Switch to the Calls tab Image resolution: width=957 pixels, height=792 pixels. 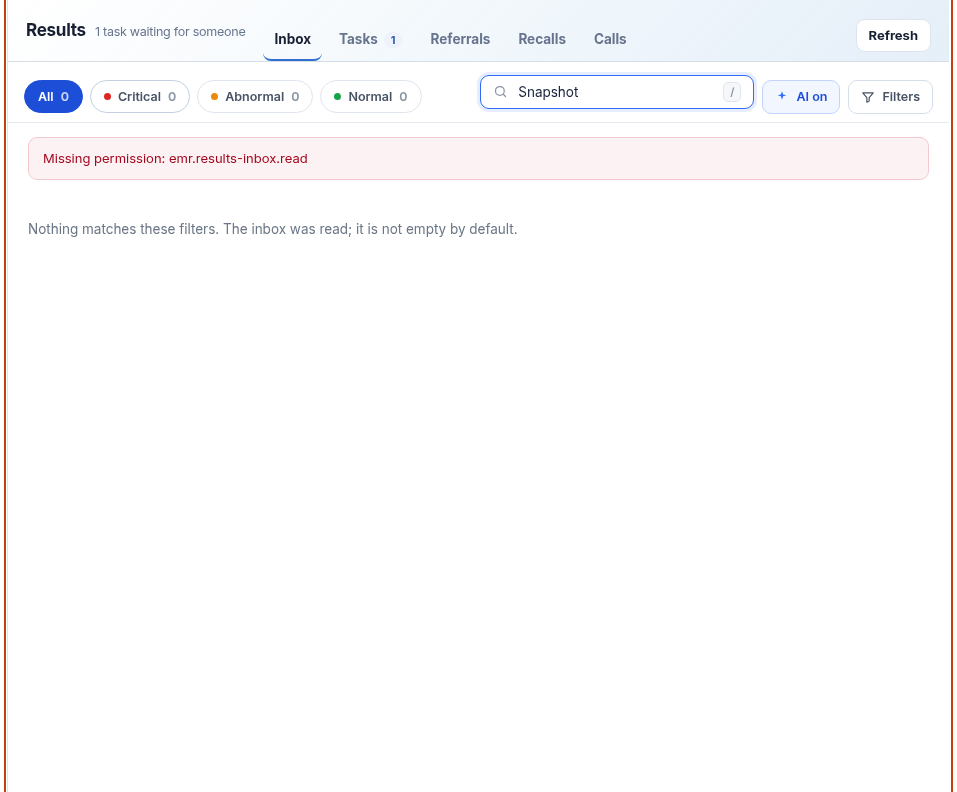pos(610,39)
